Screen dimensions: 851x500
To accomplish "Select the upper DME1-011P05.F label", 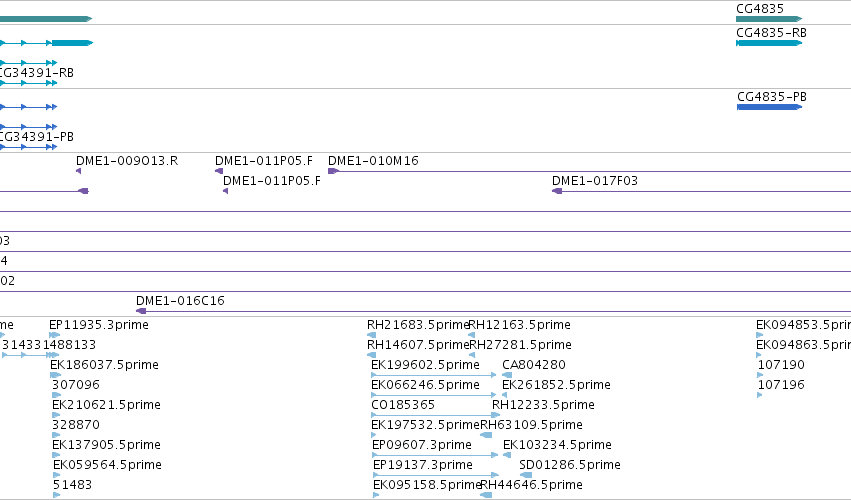I will 264,161.
